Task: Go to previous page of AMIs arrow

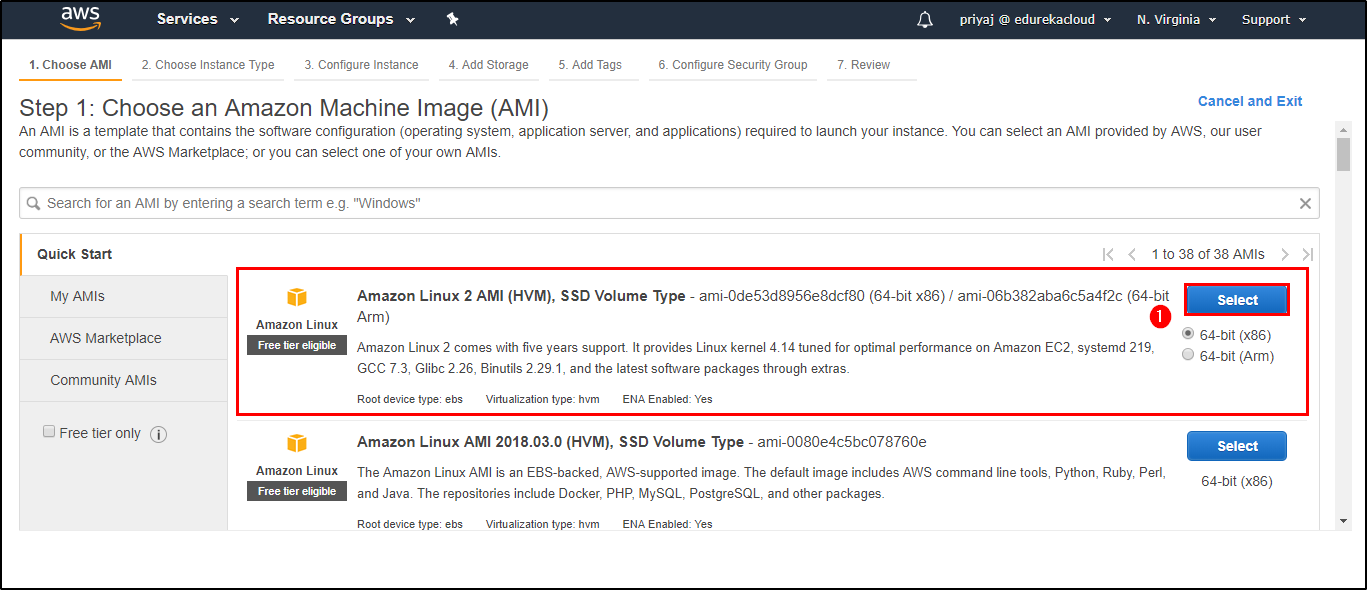Action: click(x=1132, y=254)
